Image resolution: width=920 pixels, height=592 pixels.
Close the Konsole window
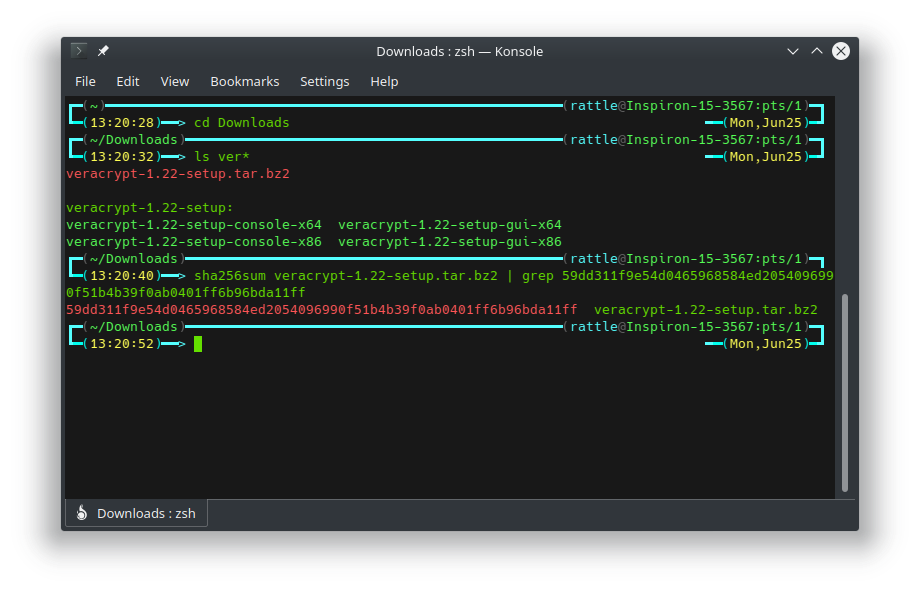841,51
